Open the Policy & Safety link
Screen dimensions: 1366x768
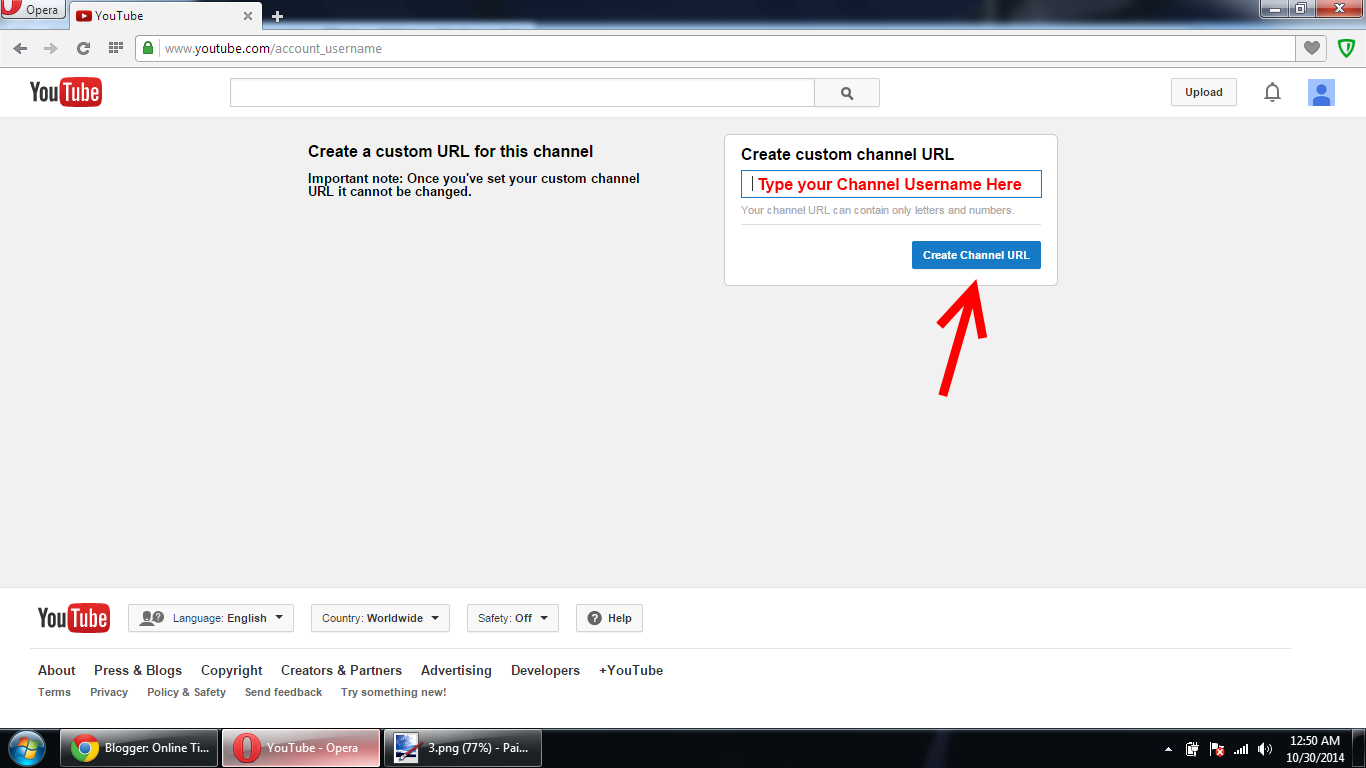coord(186,692)
